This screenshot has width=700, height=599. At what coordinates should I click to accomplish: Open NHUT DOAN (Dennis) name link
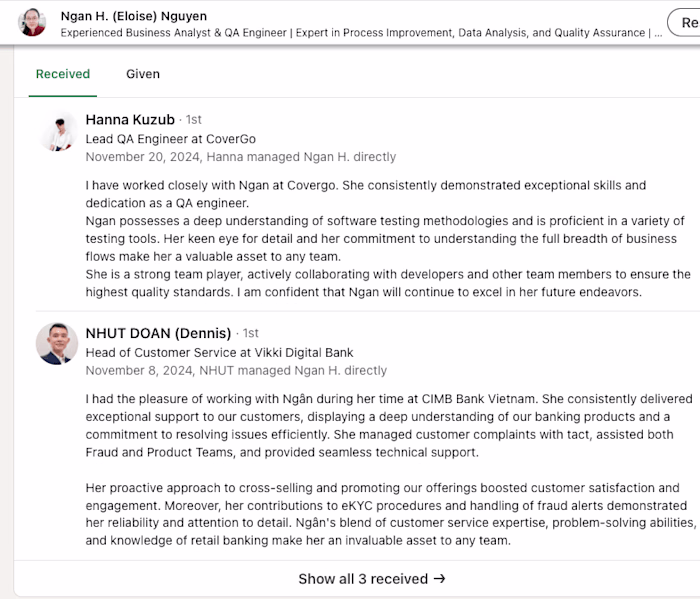pyautogui.click(x=158, y=333)
